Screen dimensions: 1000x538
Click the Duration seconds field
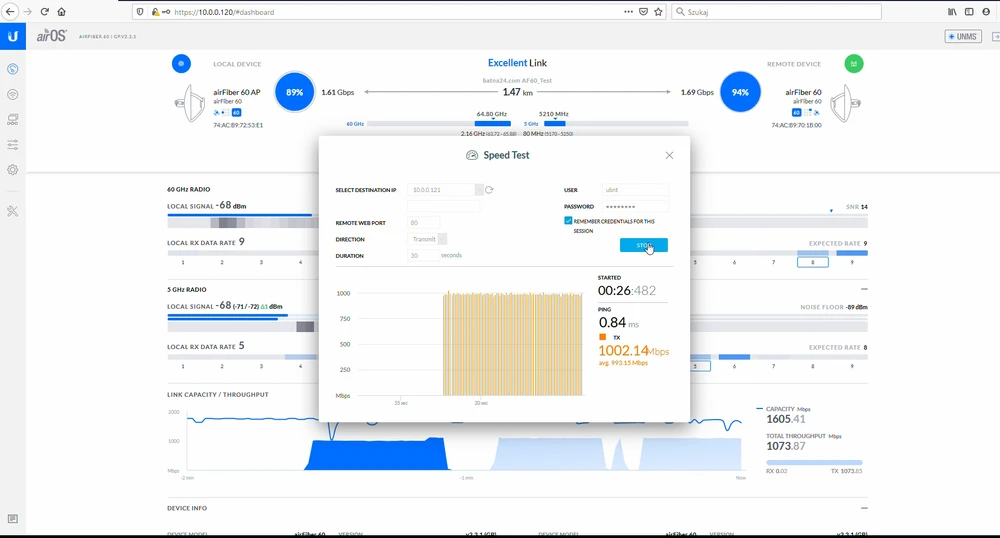[x=423, y=256]
